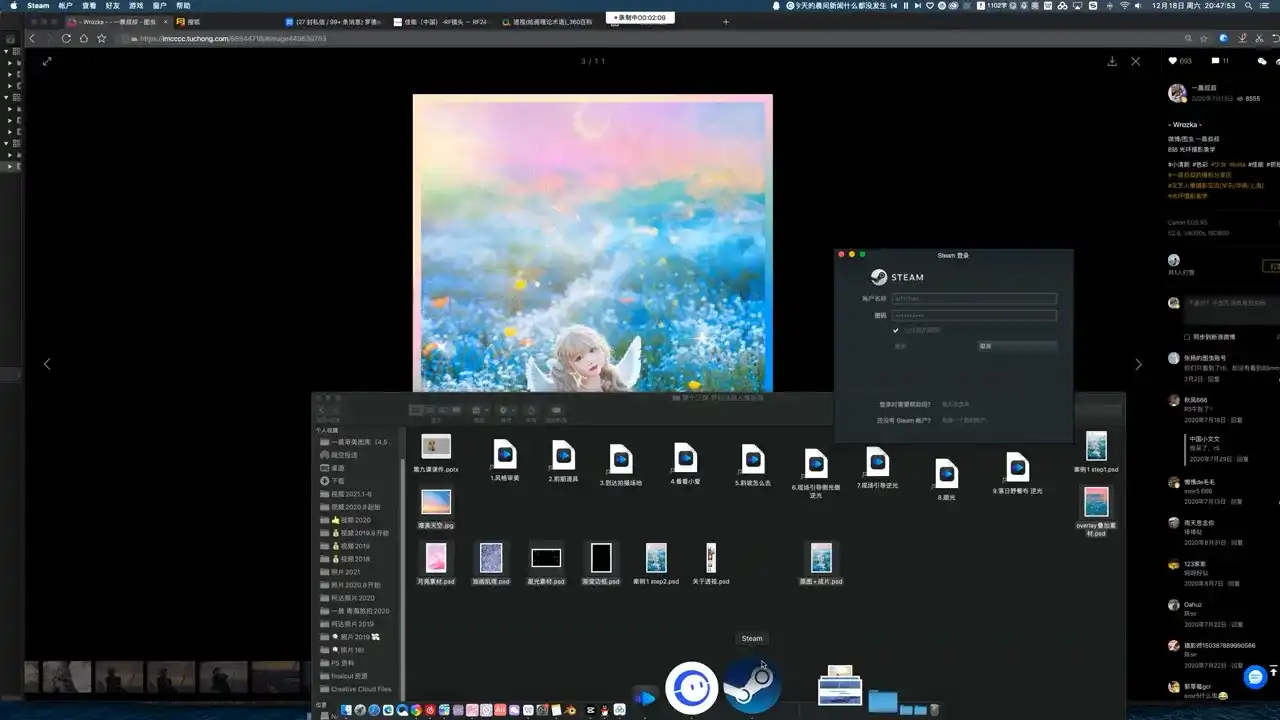Open the 帮助 menu in the menu bar
The height and width of the screenshot is (720, 1280).
pos(183,6)
